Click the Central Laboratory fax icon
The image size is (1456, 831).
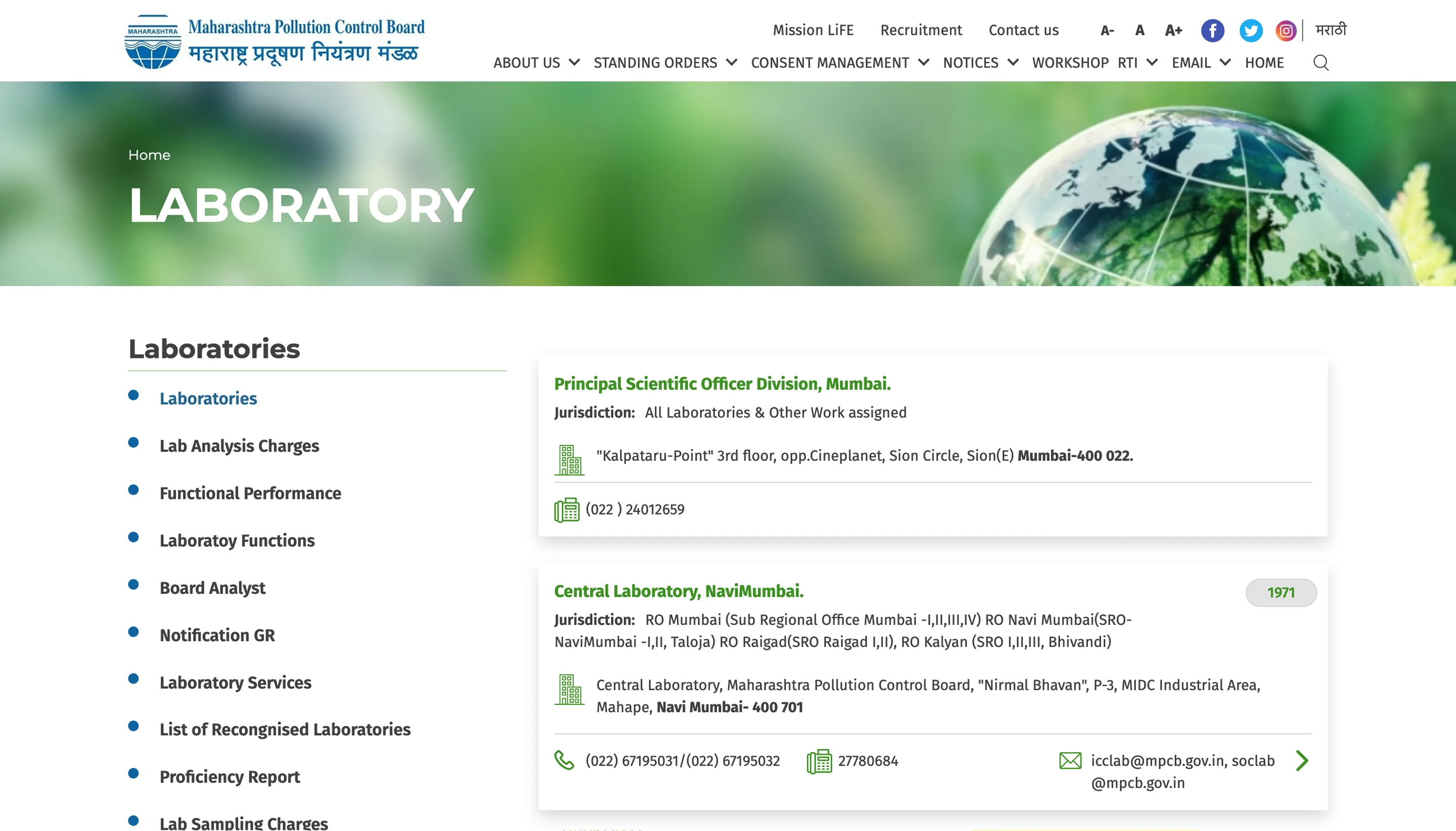tap(818, 761)
